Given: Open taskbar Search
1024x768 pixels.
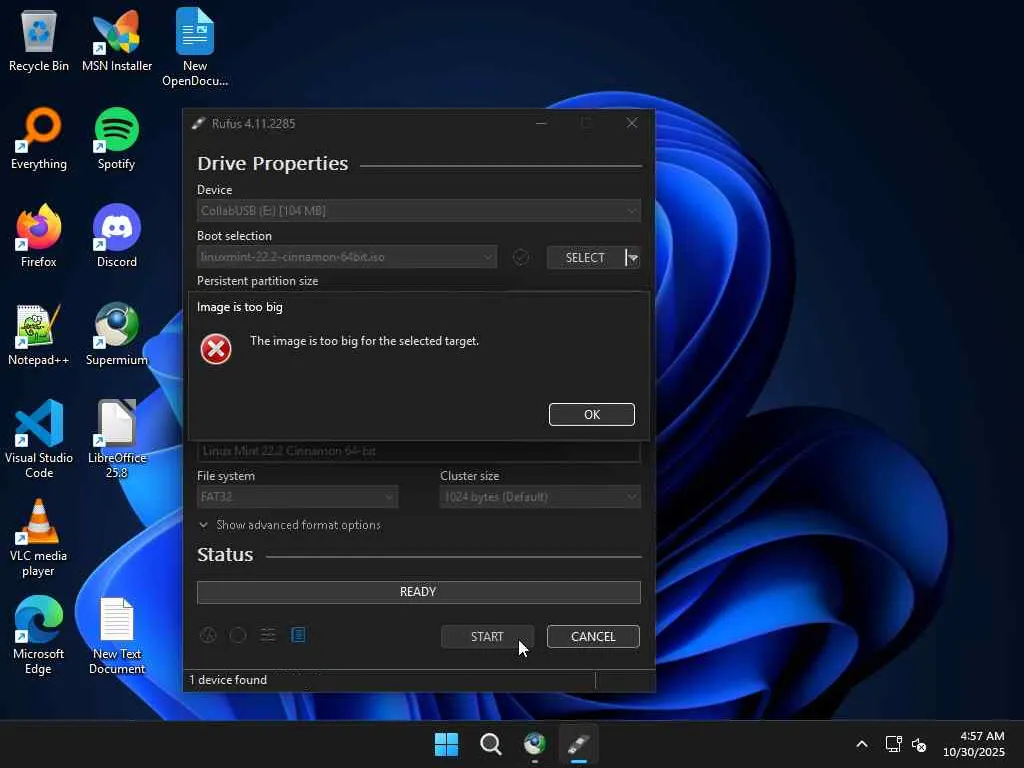Looking at the screenshot, I should [490, 744].
